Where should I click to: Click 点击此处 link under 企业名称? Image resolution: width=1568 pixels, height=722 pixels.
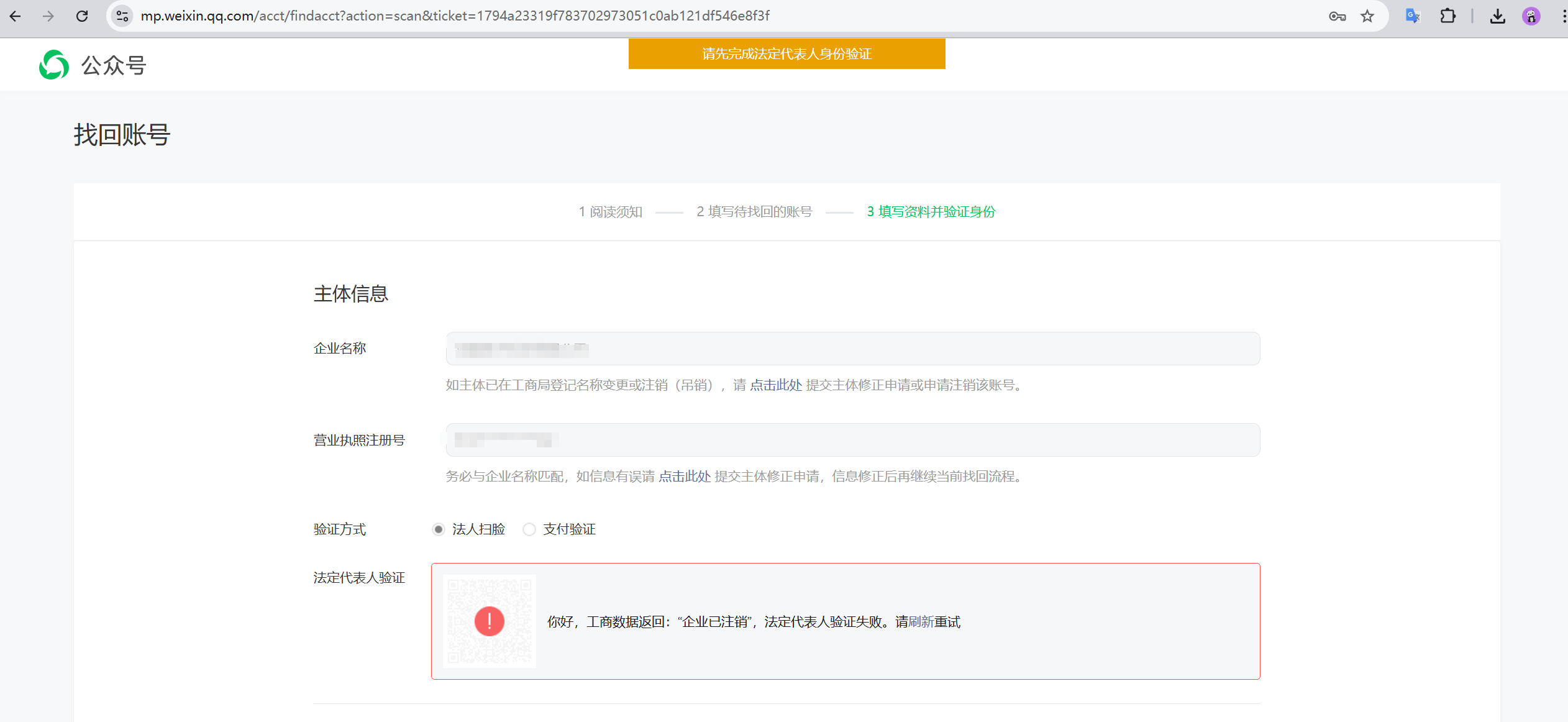coord(776,385)
